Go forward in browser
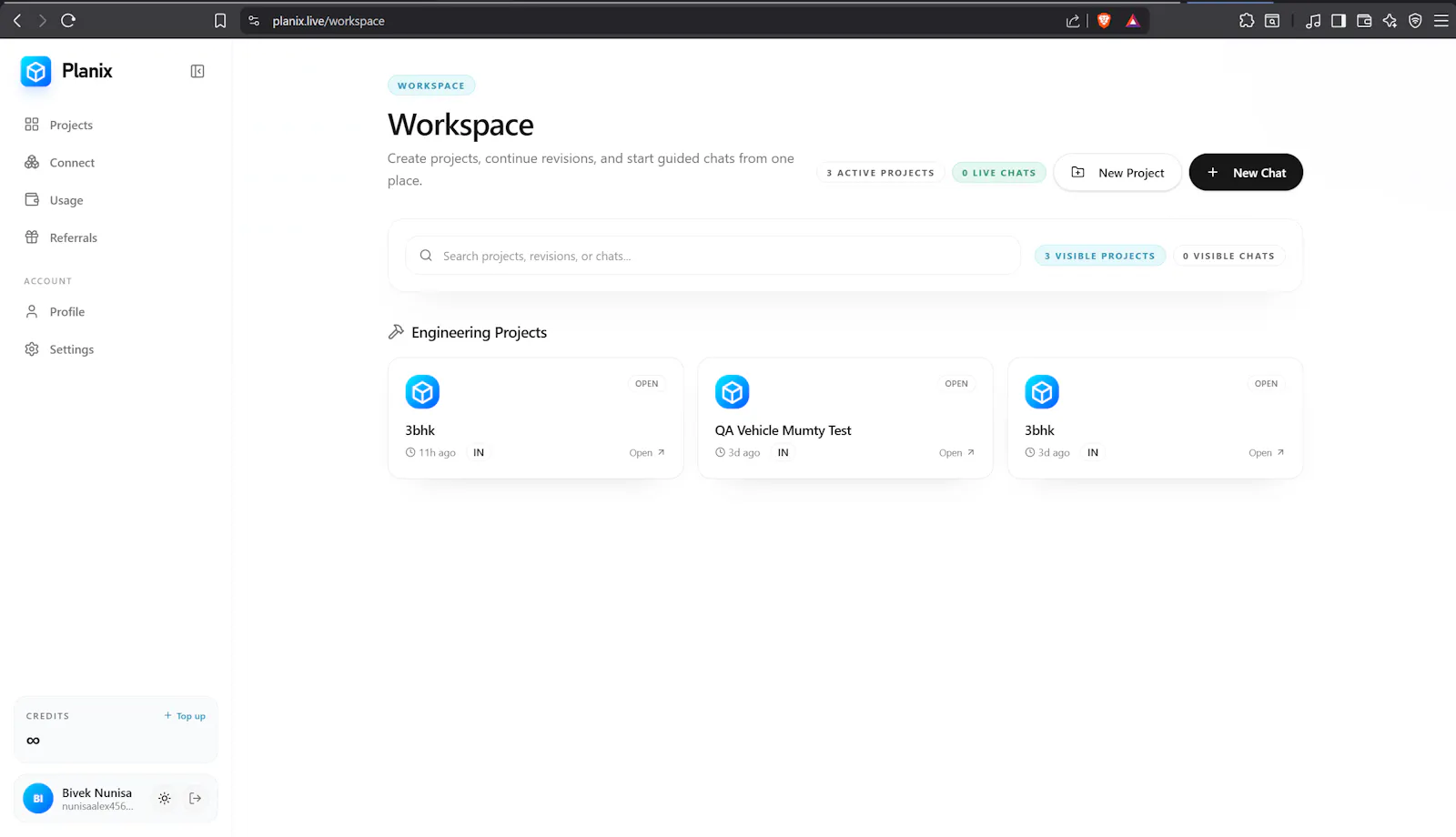The image size is (1456, 837). pyautogui.click(x=42, y=20)
